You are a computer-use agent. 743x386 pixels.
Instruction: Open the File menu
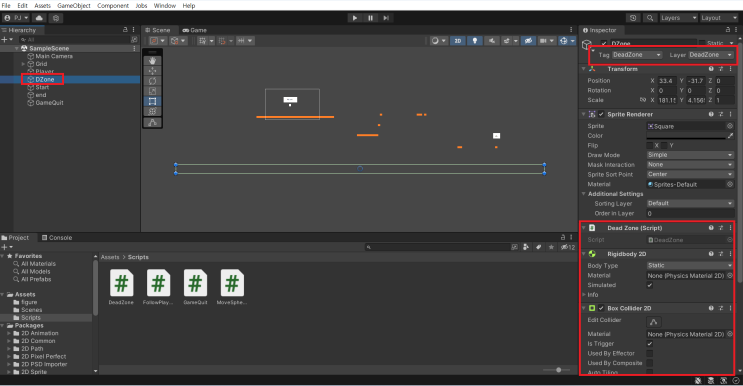tap(6, 6)
